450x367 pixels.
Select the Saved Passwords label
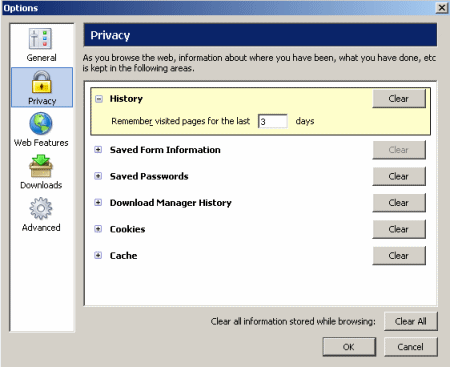(x=149, y=176)
